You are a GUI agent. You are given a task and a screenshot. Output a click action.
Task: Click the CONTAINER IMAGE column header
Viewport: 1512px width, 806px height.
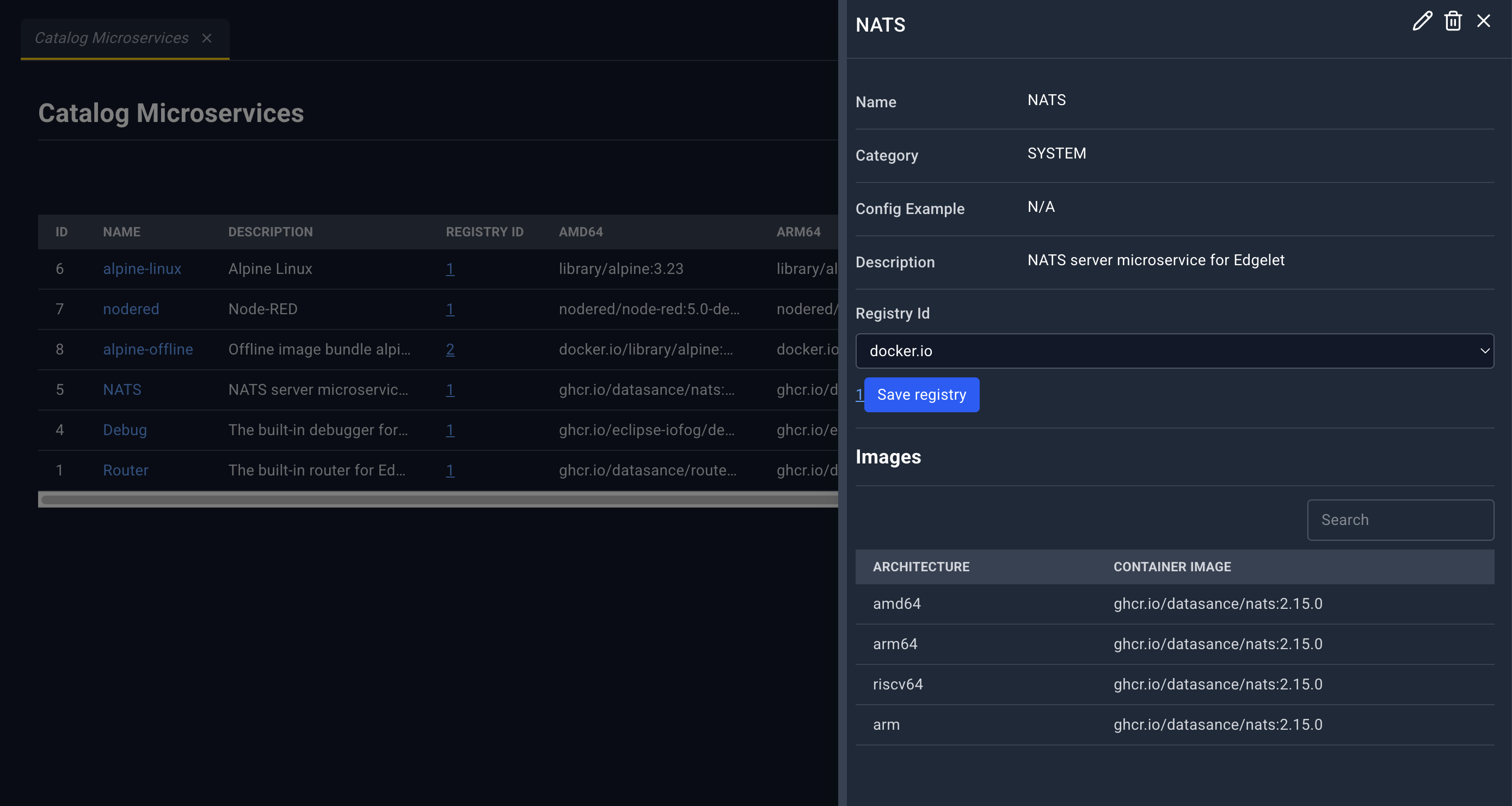point(1172,567)
